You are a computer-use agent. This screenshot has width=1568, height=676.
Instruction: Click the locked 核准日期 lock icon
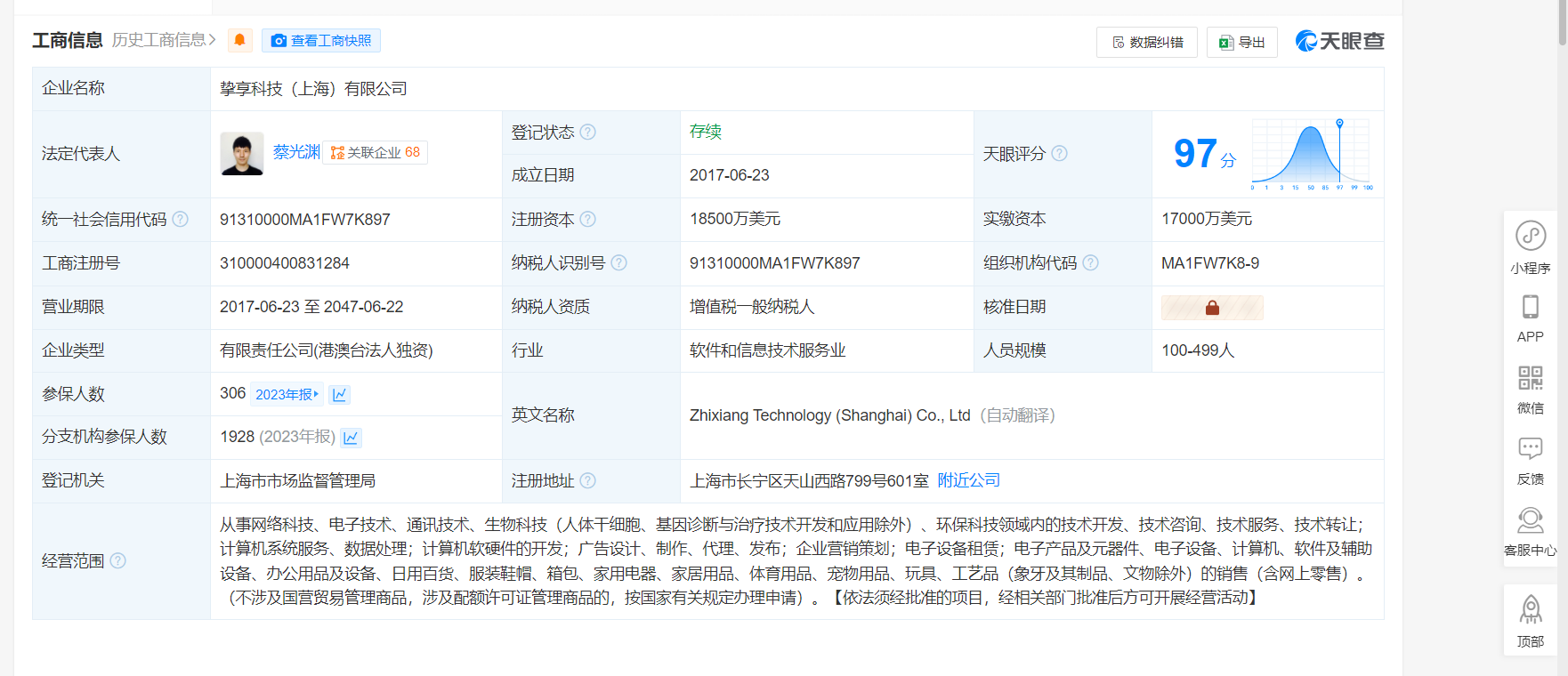point(1212,308)
